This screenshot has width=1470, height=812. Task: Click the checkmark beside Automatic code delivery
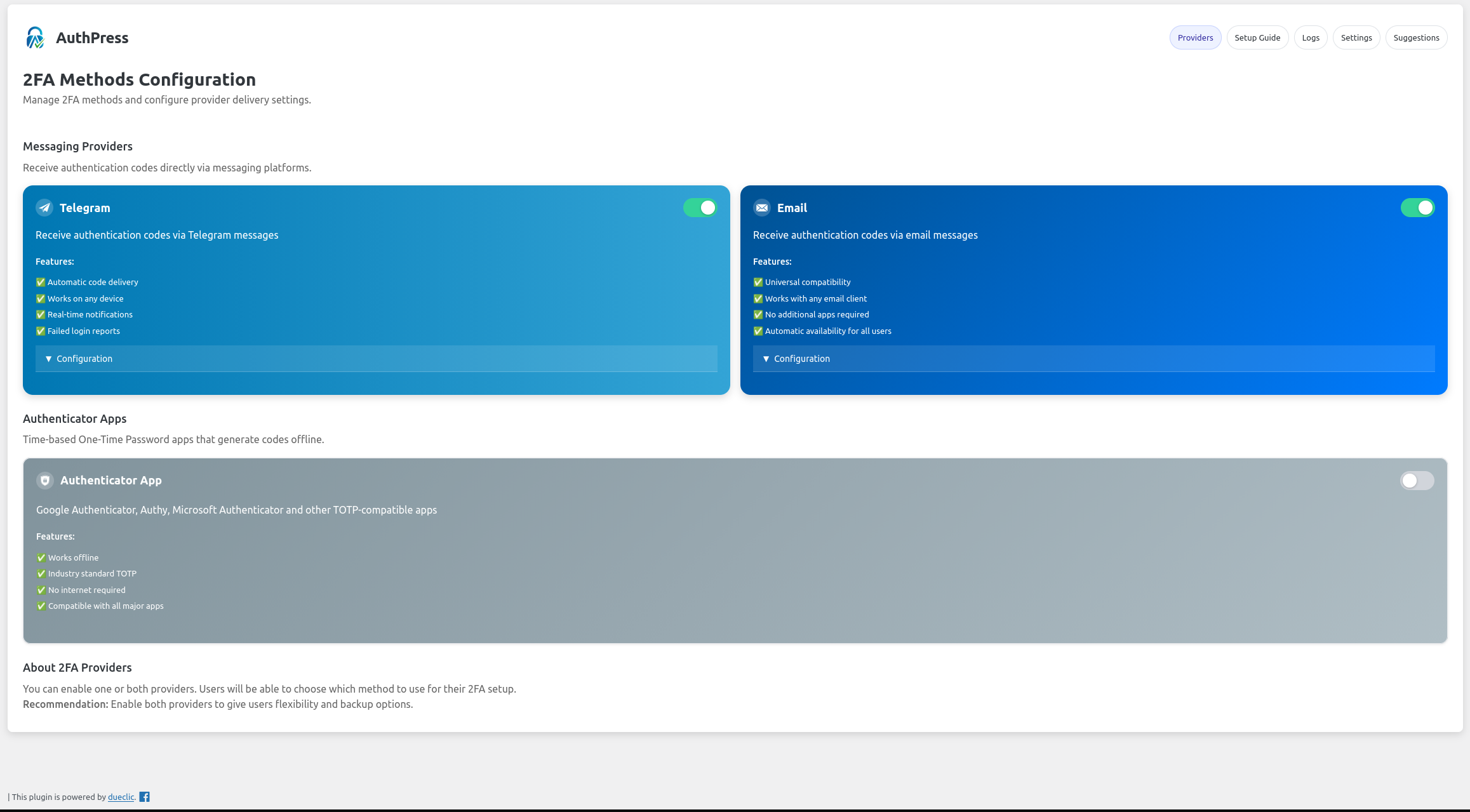(x=40, y=282)
